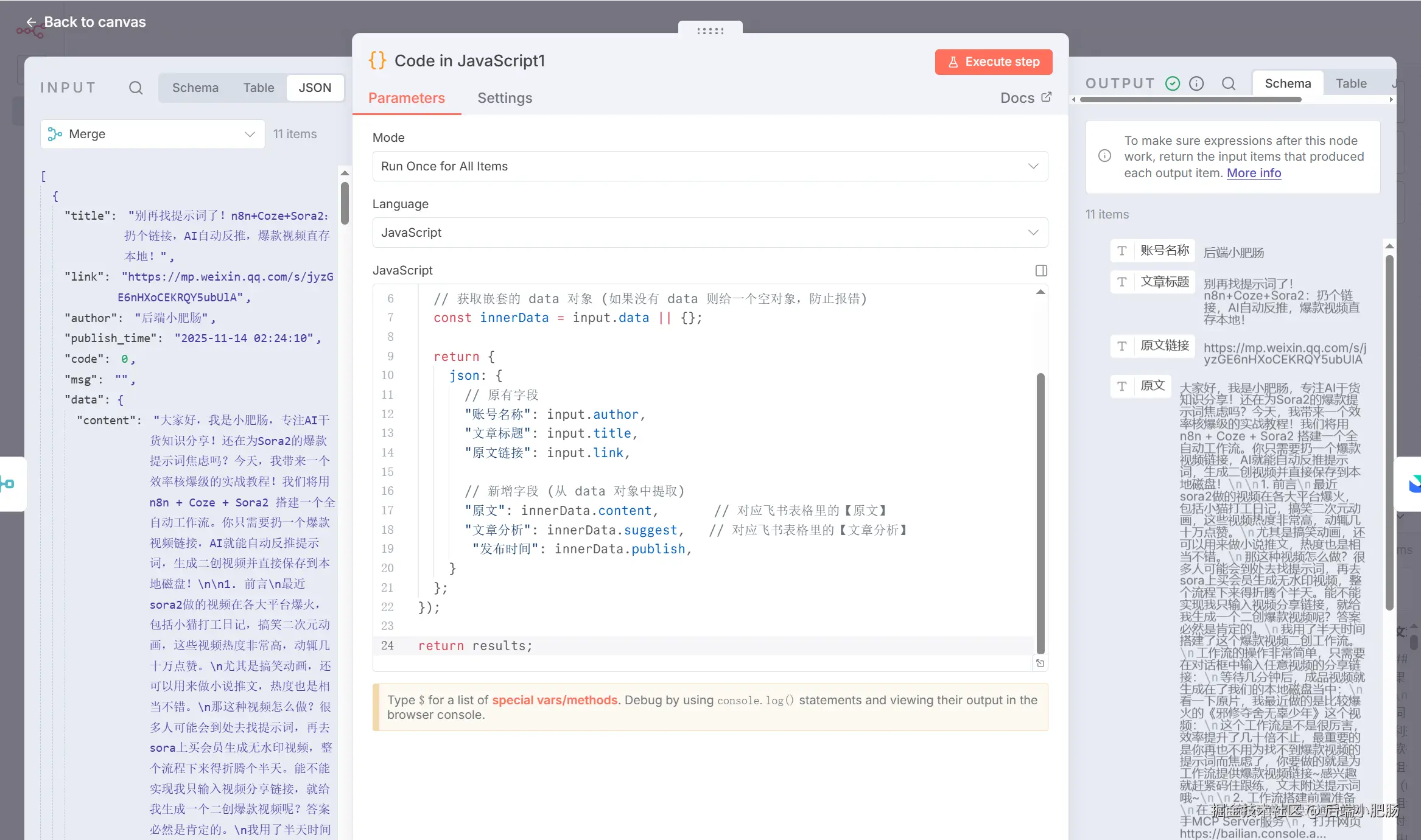Screen dimensions: 1421x840
Task: Click the OUTPUT tabs horizontal scrollbar
Action: pyautogui.click(x=1190, y=99)
